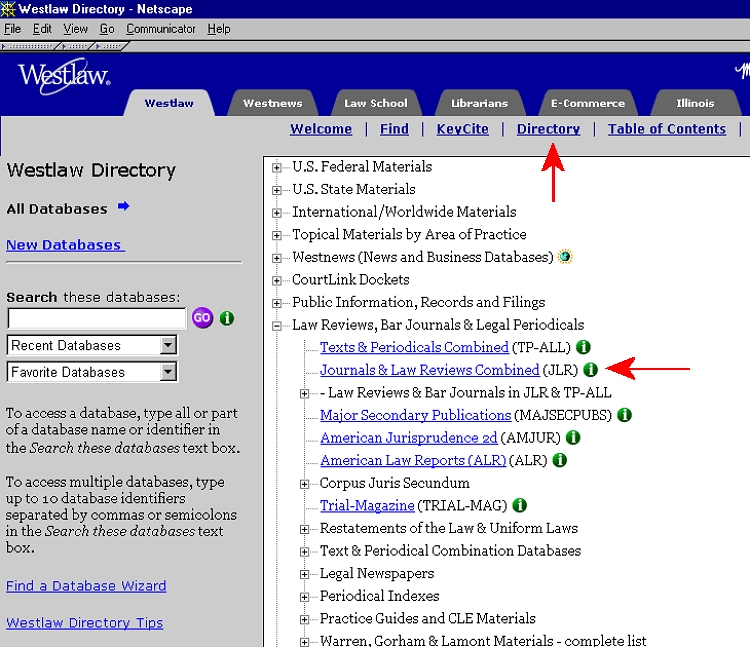Open Recent Databases dropdown
The width and height of the screenshot is (750, 647).
[x=168, y=345]
